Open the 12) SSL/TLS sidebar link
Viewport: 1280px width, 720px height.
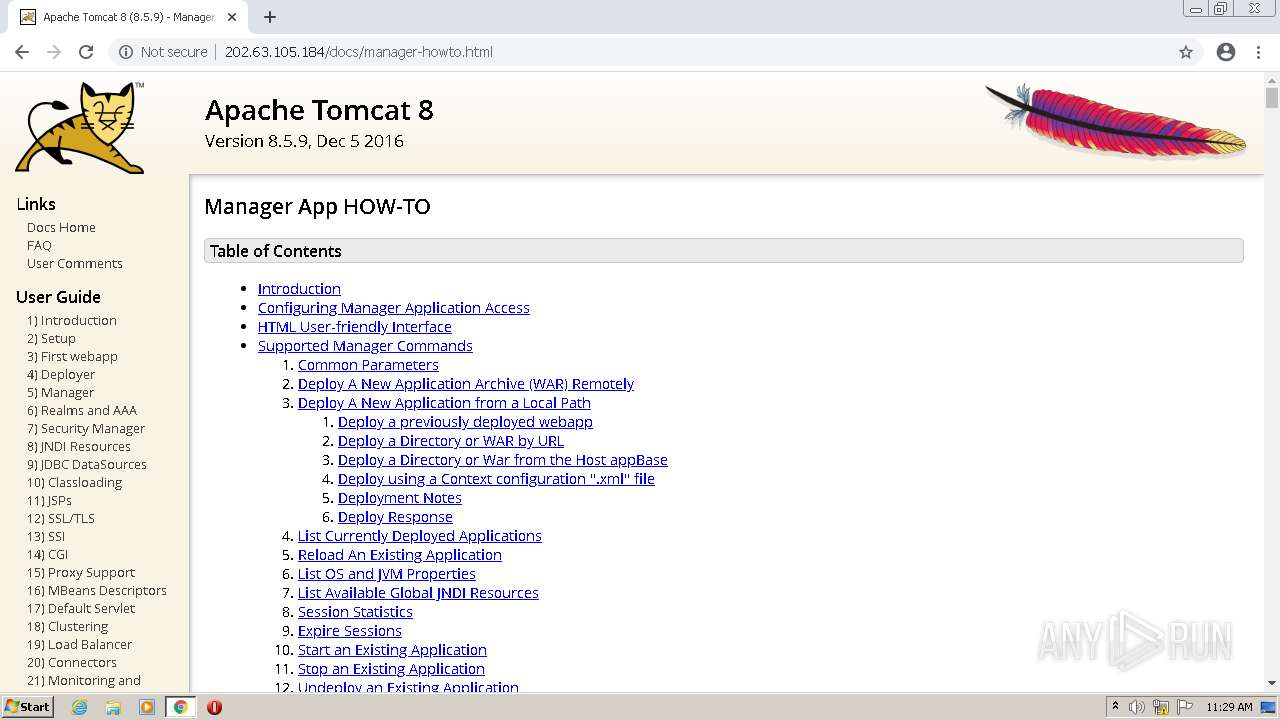tap(61, 518)
